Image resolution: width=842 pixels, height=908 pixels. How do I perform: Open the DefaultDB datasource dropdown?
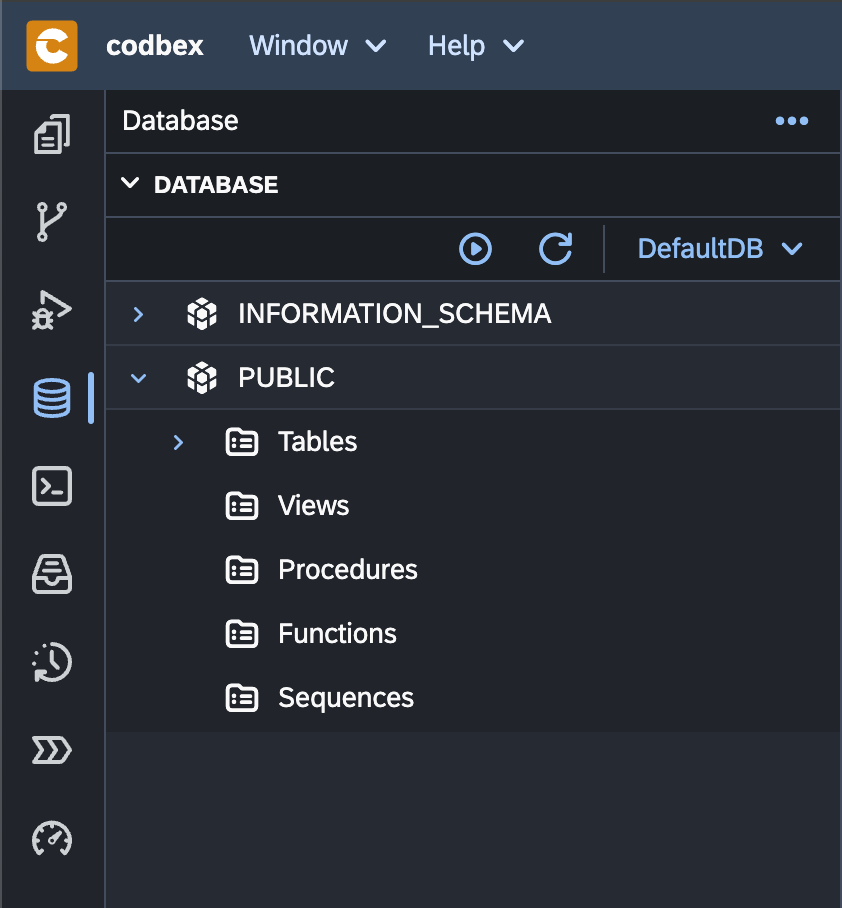[x=720, y=249]
